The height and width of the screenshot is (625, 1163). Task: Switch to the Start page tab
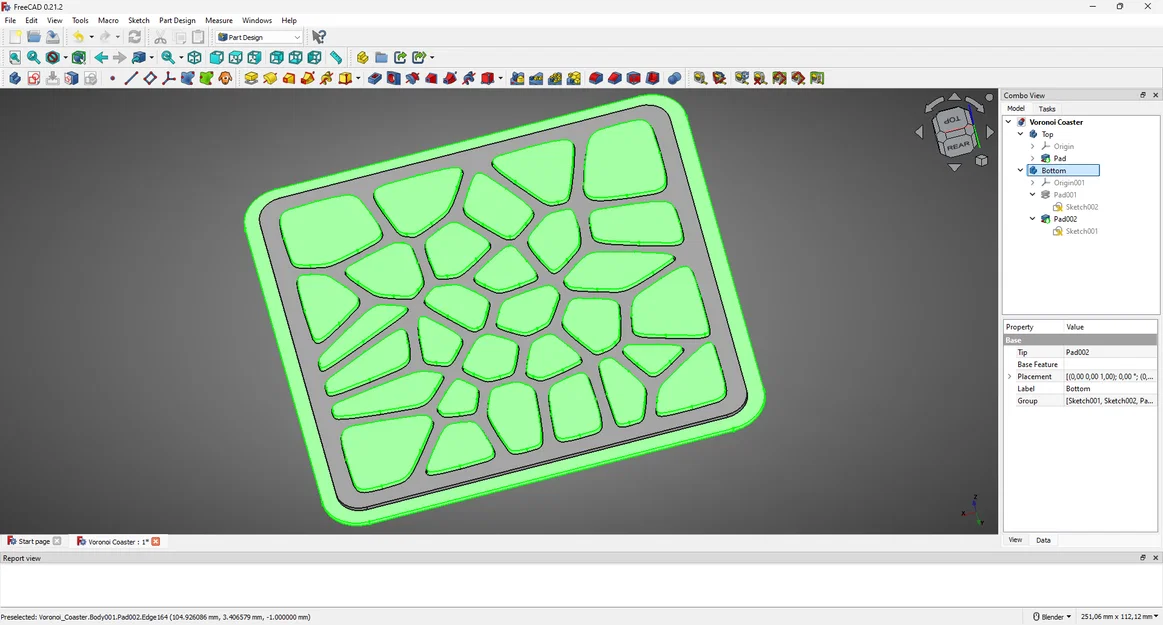point(33,541)
